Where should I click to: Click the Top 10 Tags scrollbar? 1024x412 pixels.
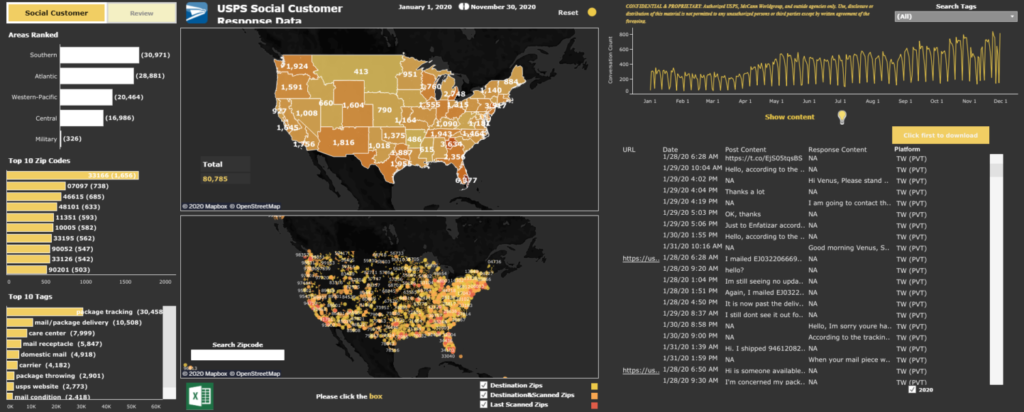(169, 352)
